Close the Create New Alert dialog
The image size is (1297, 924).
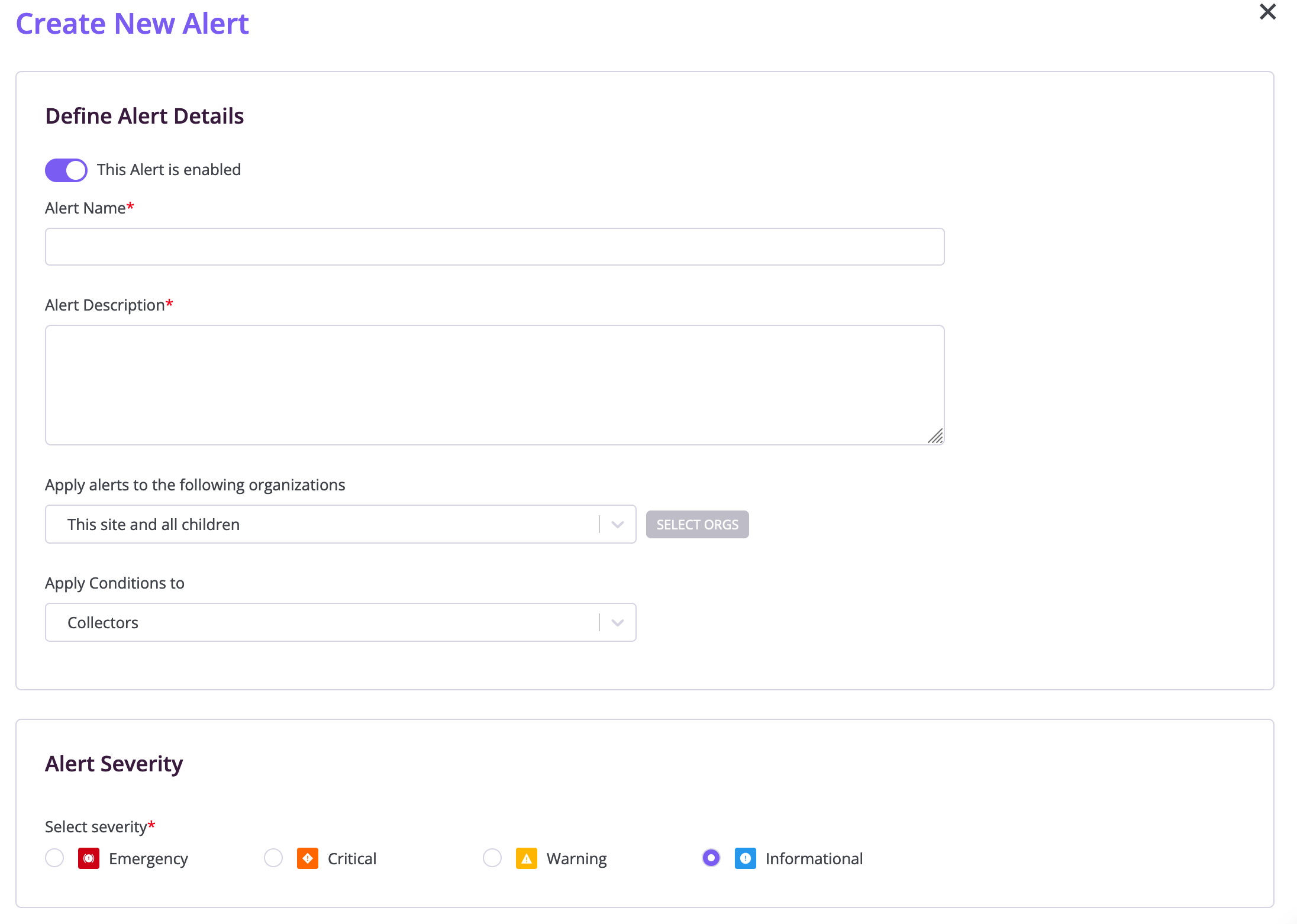pos(1267,12)
